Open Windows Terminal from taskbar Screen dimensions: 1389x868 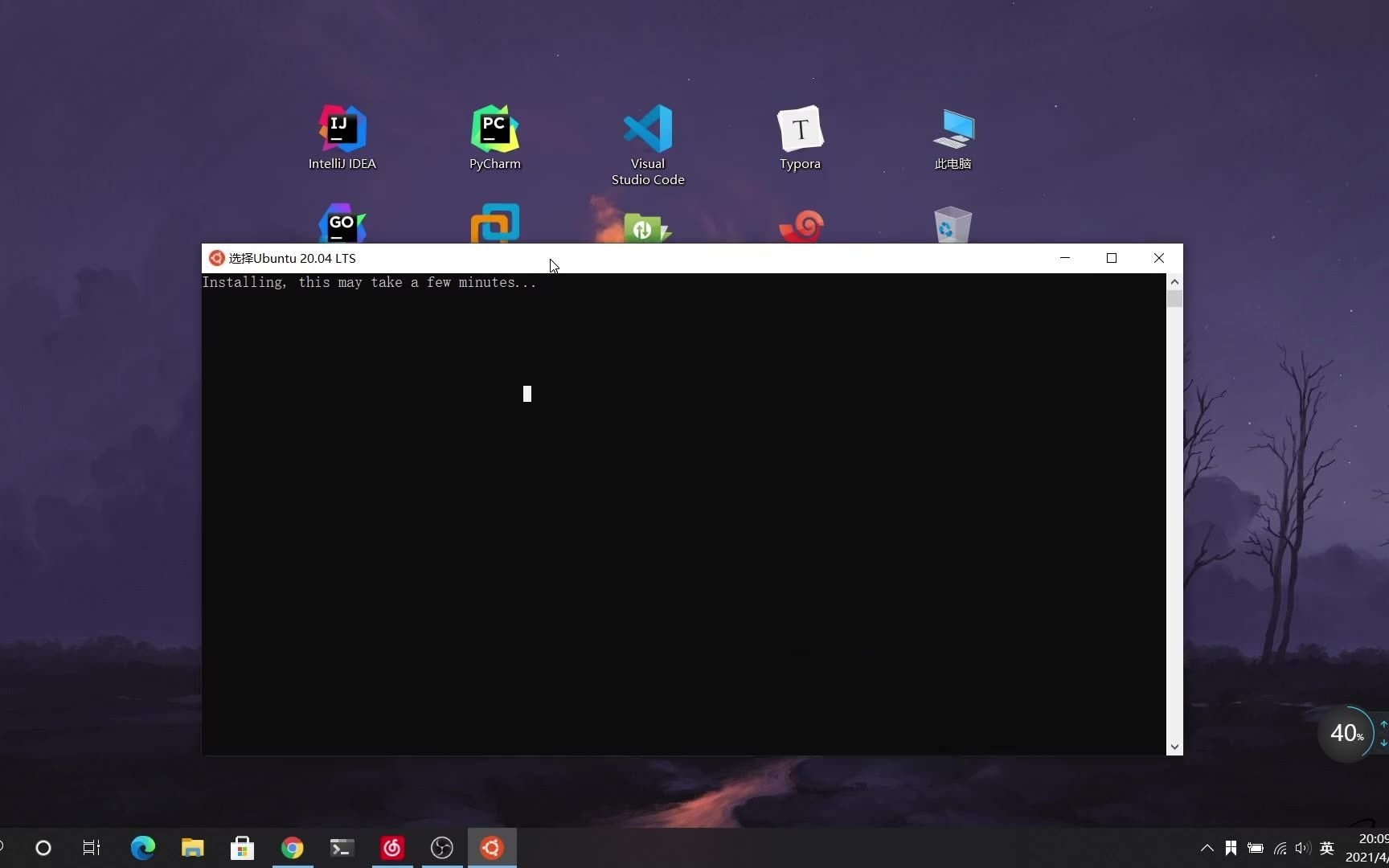click(341, 848)
